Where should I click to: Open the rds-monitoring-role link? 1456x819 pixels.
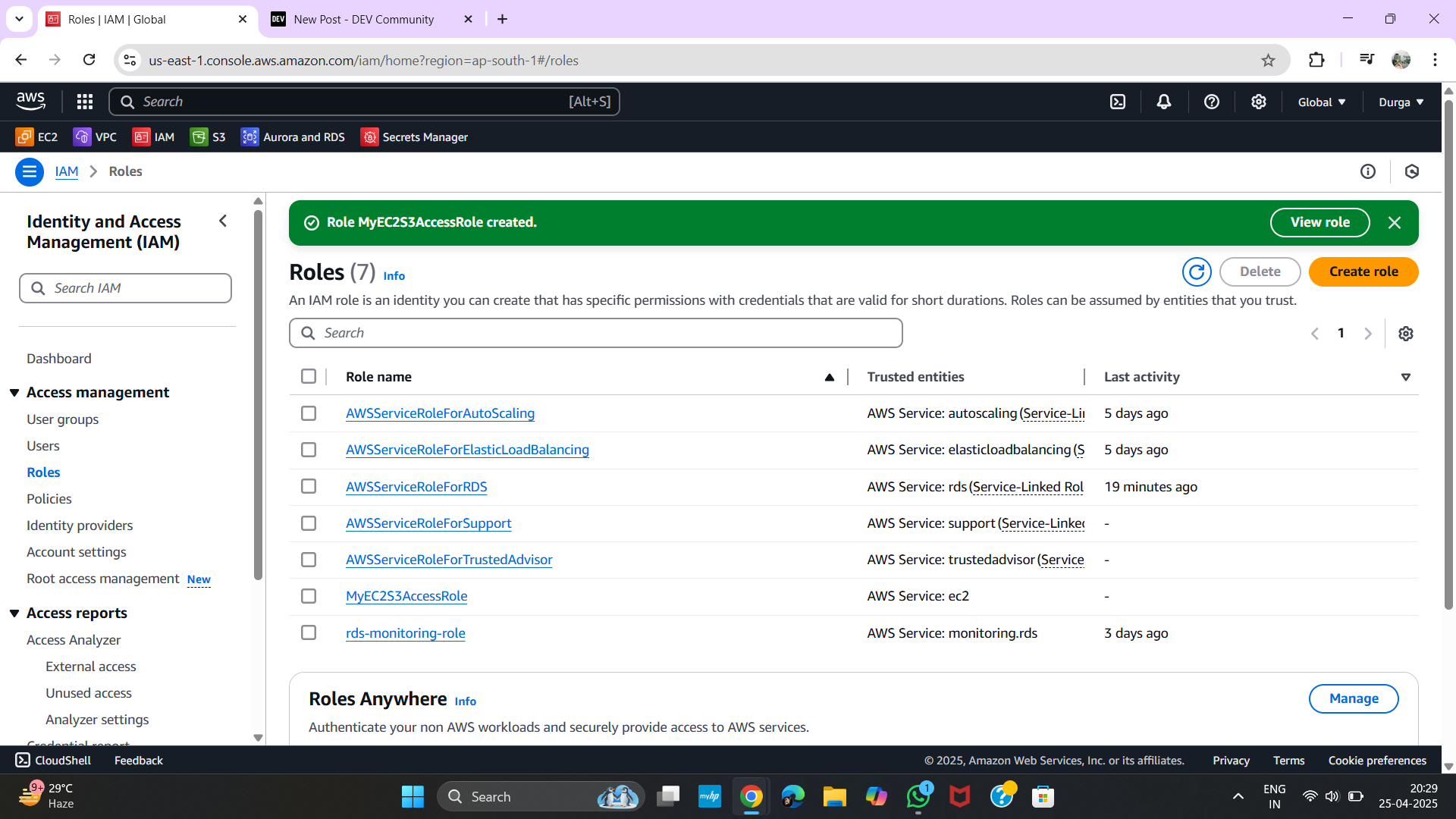click(406, 633)
